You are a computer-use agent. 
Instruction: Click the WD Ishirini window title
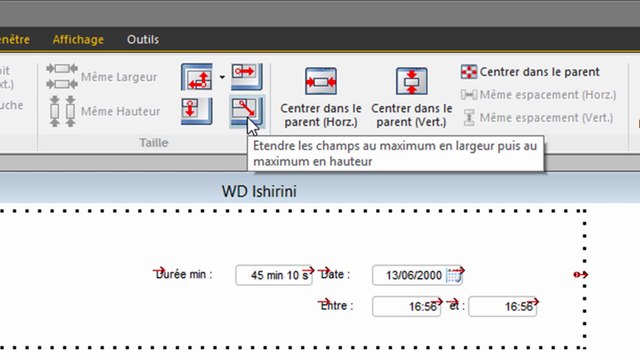[x=259, y=191]
